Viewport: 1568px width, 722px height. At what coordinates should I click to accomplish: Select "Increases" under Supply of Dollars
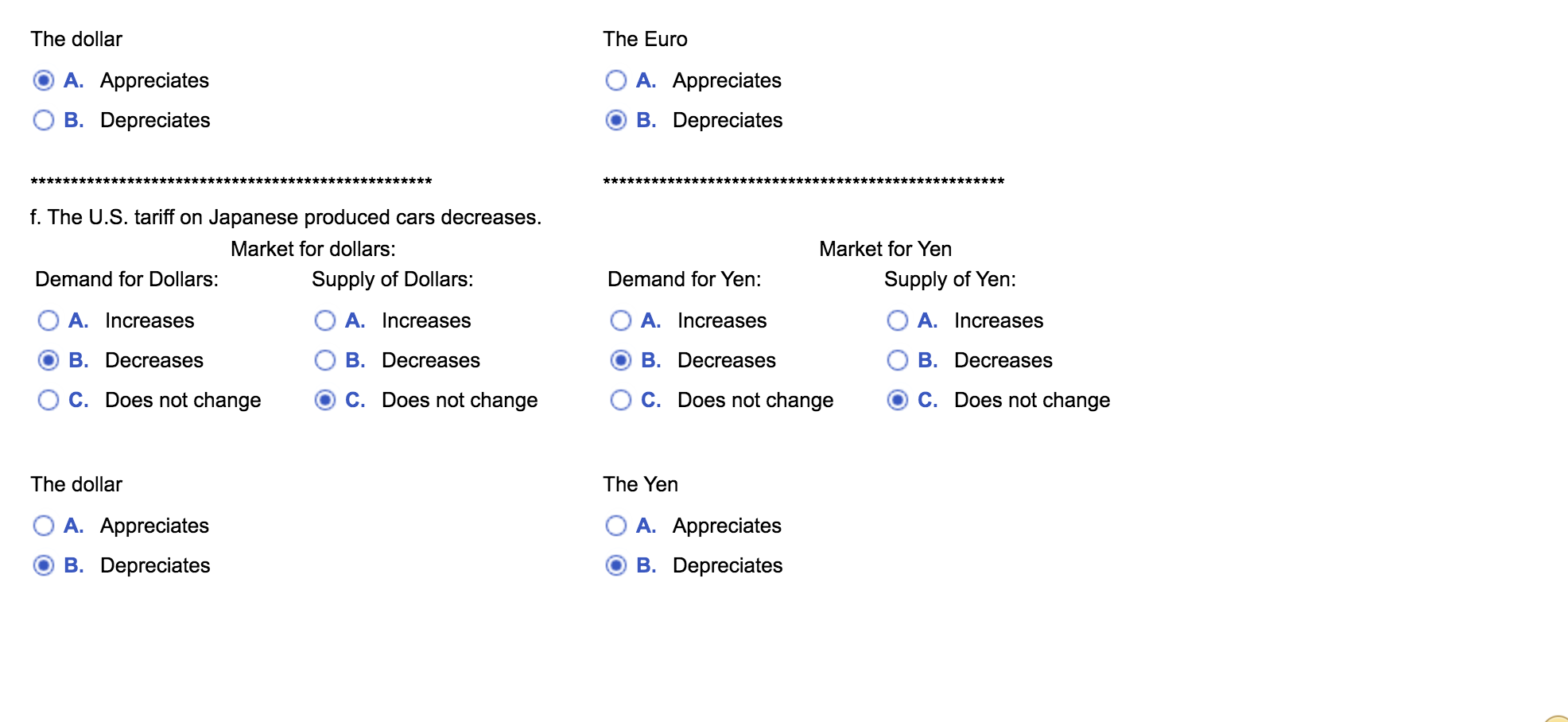tap(325, 320)
